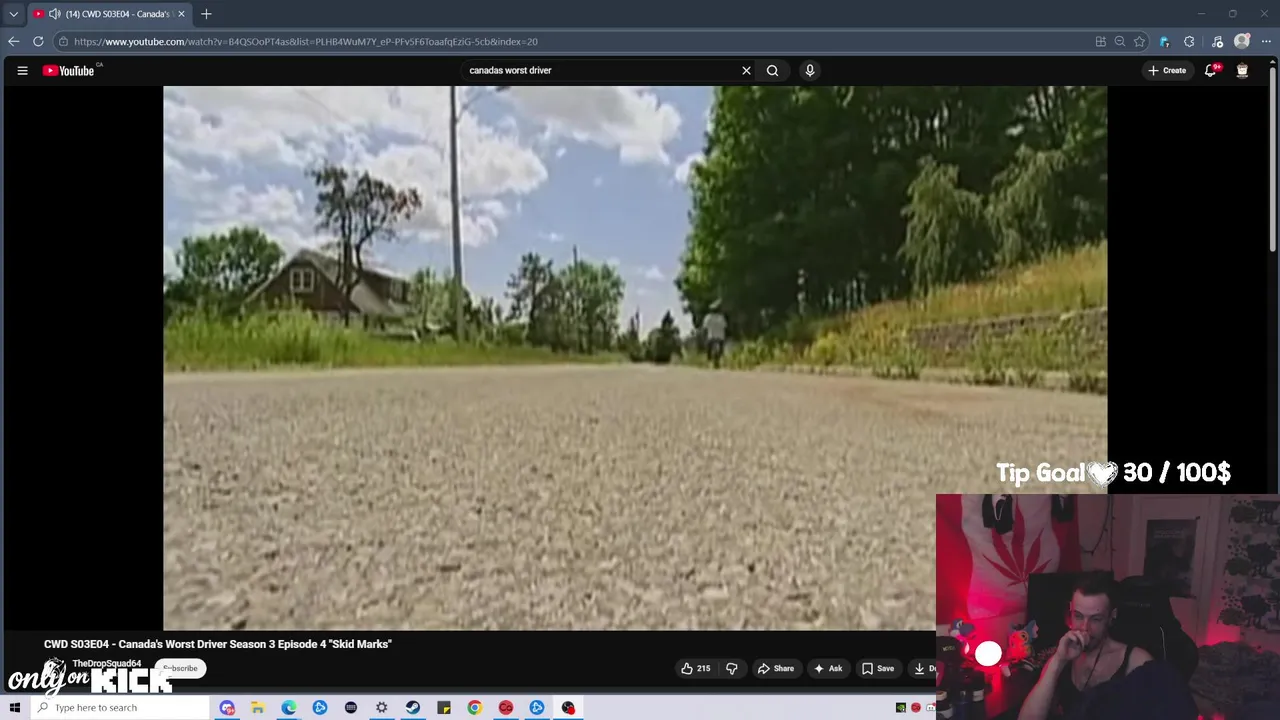View site info lock icon

[x=63, y=41]
